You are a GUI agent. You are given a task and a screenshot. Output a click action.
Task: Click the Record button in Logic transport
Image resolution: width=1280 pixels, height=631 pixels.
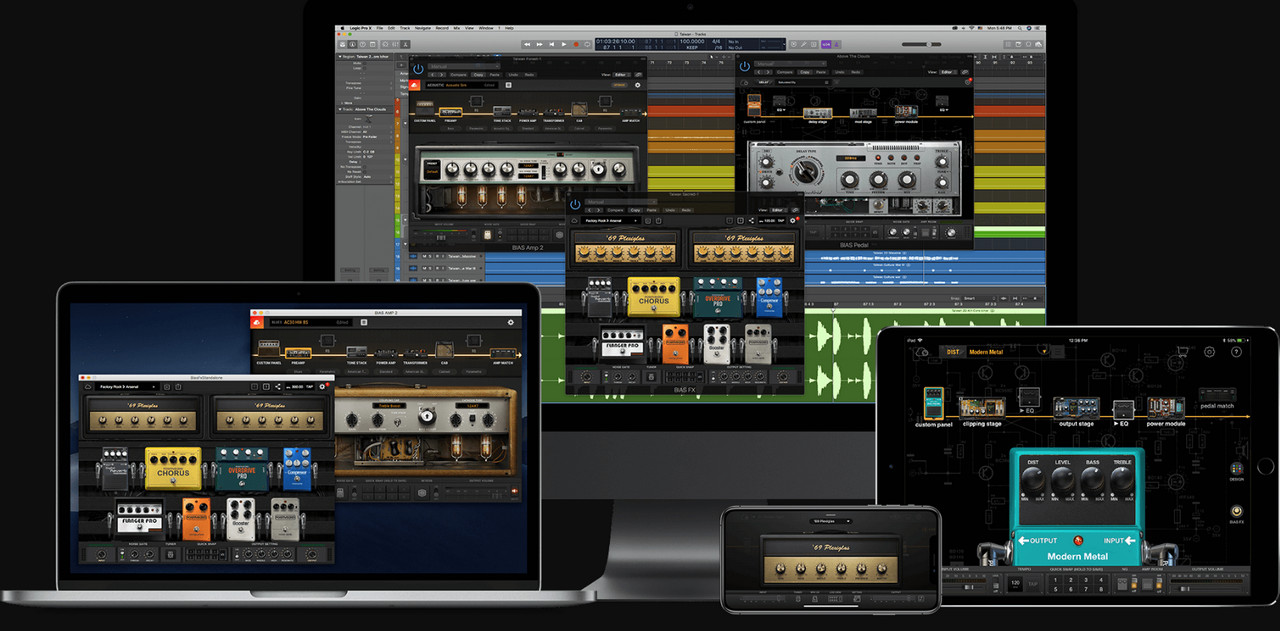pos(577,44)
